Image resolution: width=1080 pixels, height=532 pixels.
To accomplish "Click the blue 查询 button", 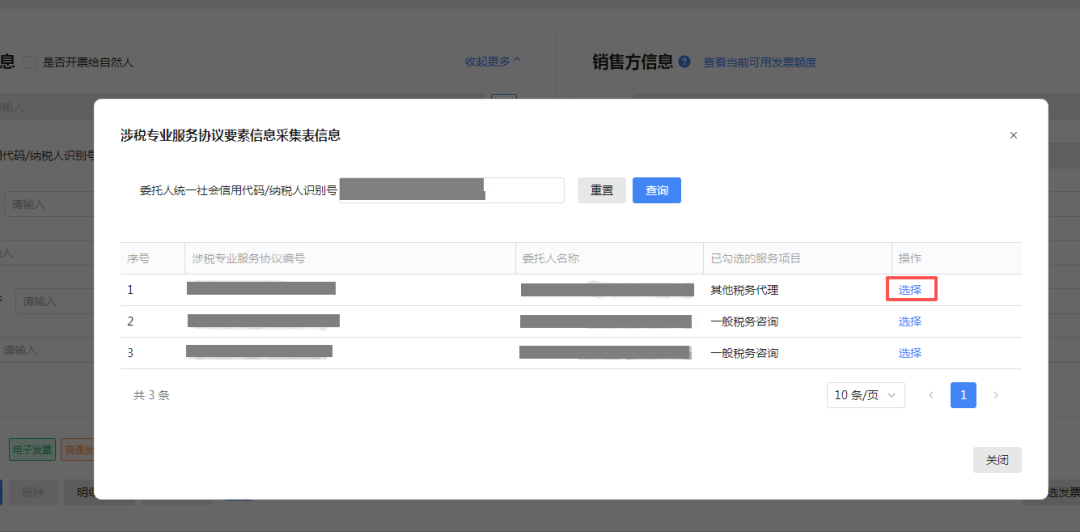I will 656,190.
